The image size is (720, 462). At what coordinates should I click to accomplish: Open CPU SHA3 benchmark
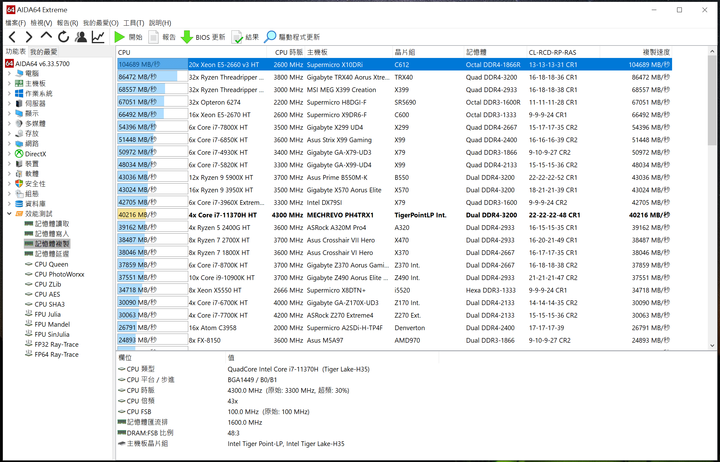(x=45, y=304)
